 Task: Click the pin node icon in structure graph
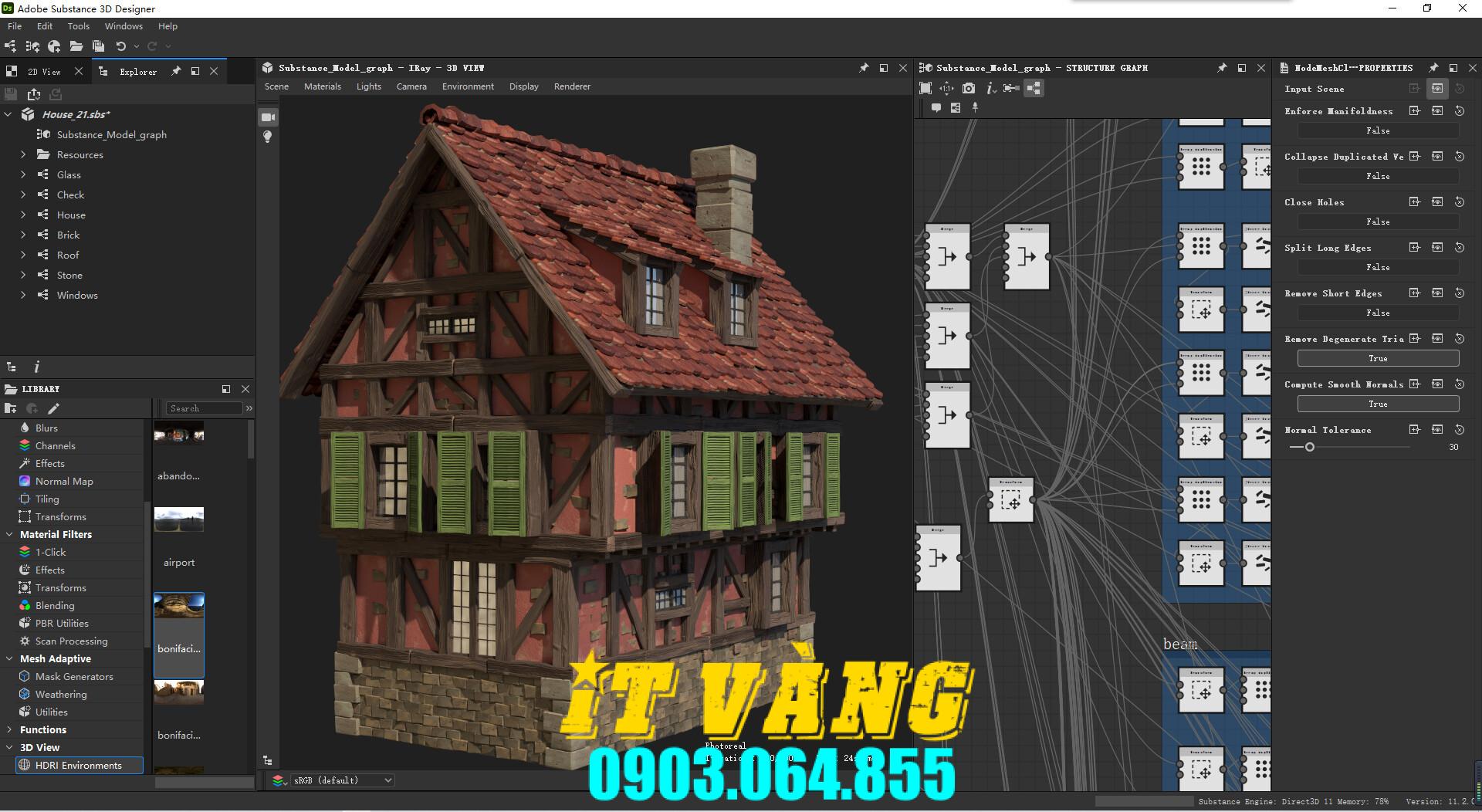tap(975, 107)
